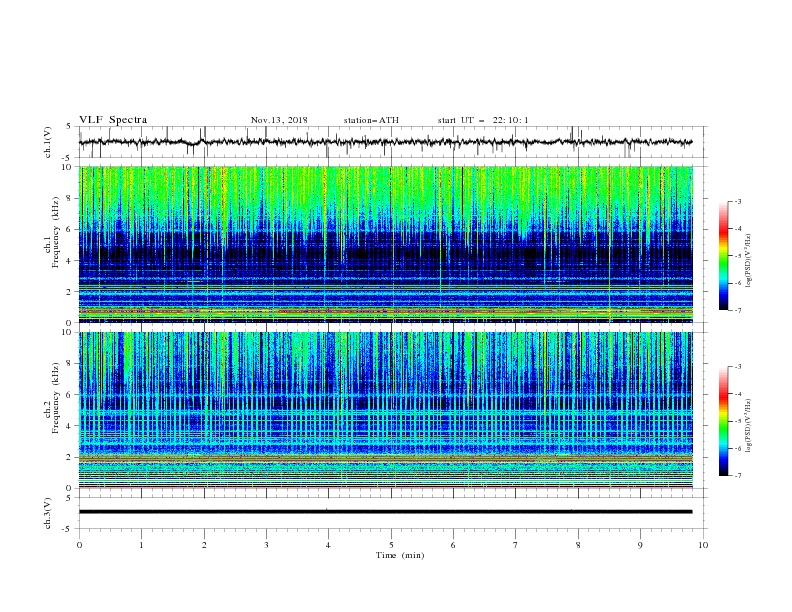The width and height of the screenshot is (792, 612).
Task: Click the ch.1 spectrogram panel
Action: [385, 244]
